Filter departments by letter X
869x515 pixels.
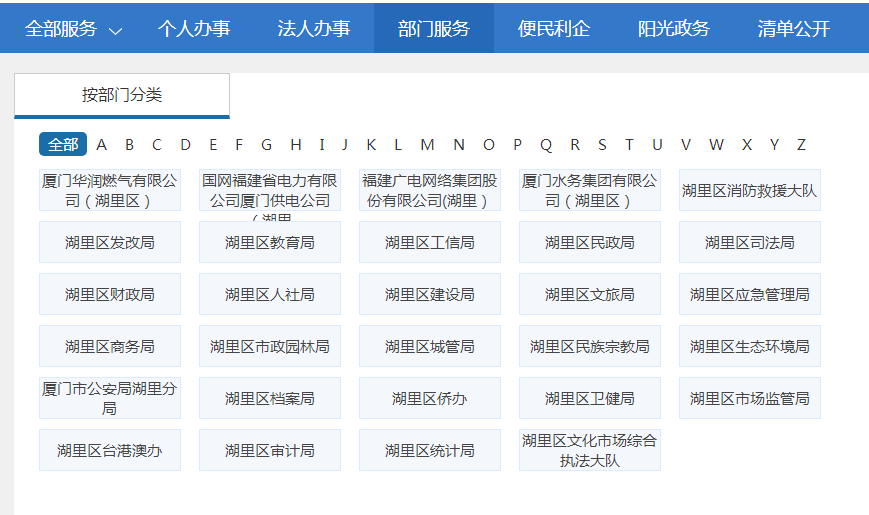(746, 145)
